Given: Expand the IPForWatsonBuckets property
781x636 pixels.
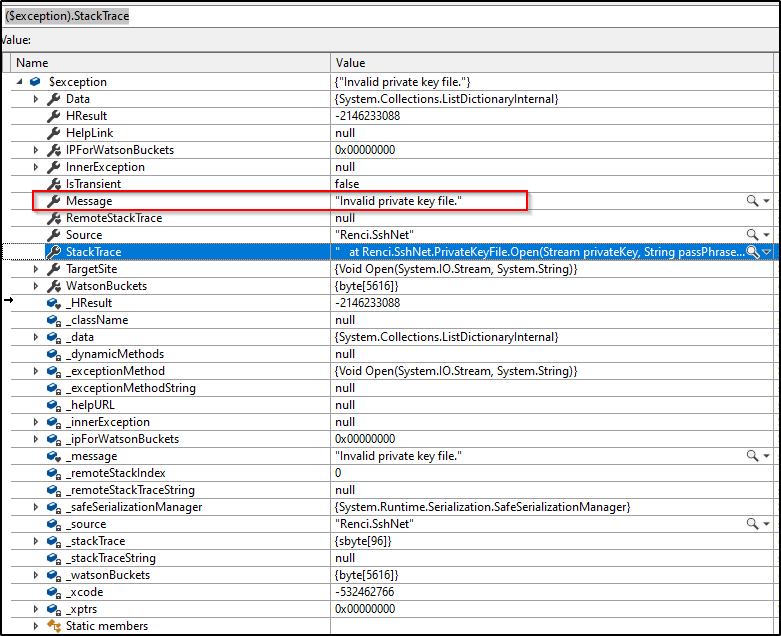Looking at the screenshot, I should [36, 150].
